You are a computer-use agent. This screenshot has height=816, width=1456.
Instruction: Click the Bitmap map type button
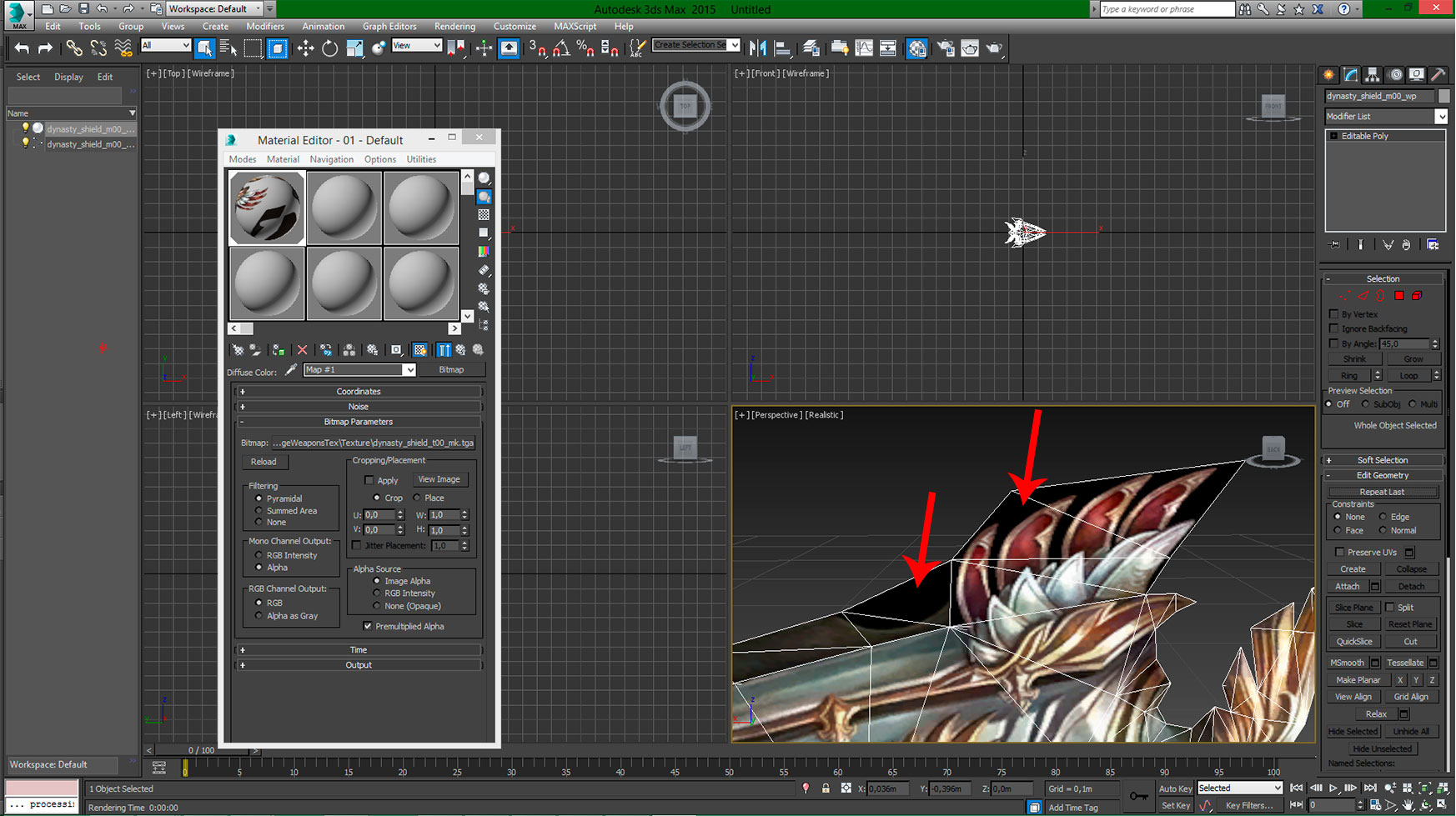point(451,369)
